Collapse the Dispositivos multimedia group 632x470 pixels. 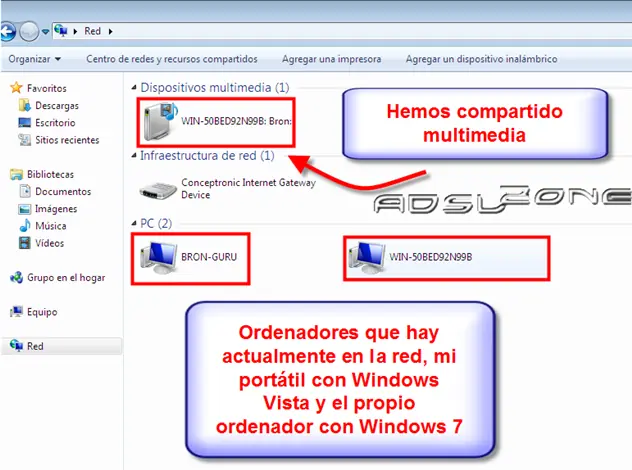(134, 87)
